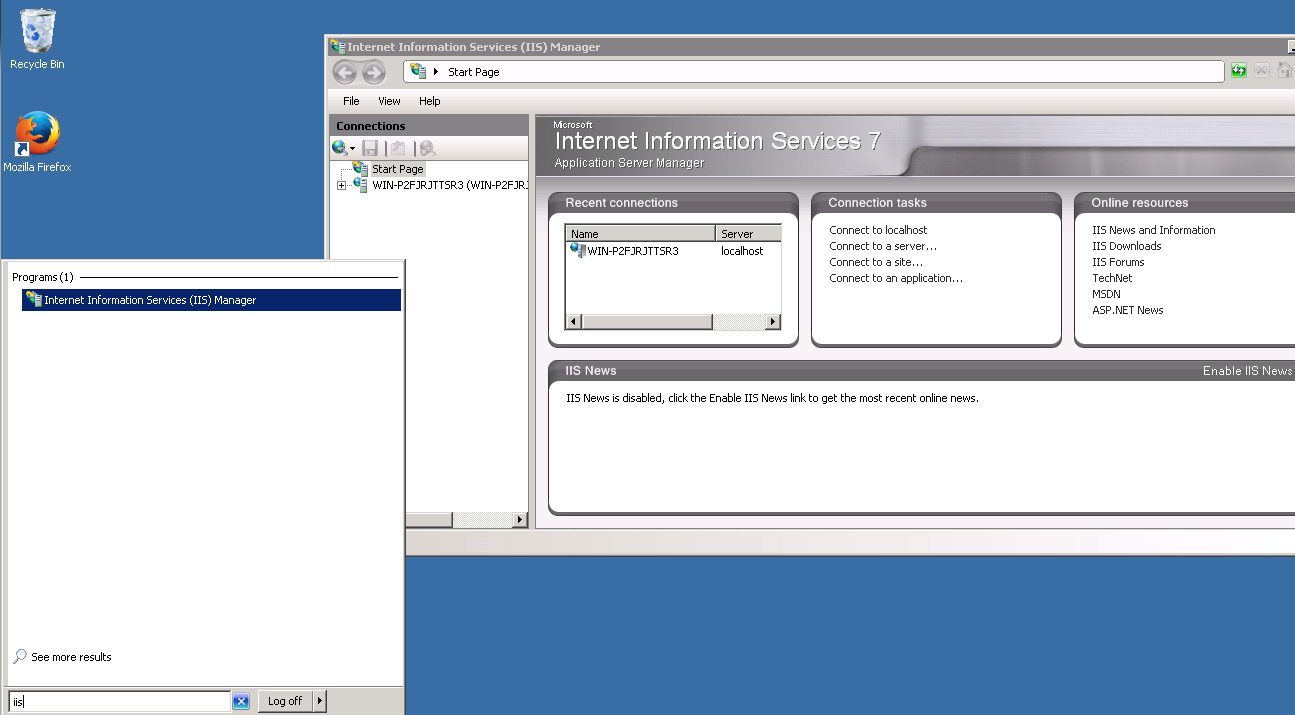1295x715 pixels.
Task: Click See more results link
Action: click(71, 657)
